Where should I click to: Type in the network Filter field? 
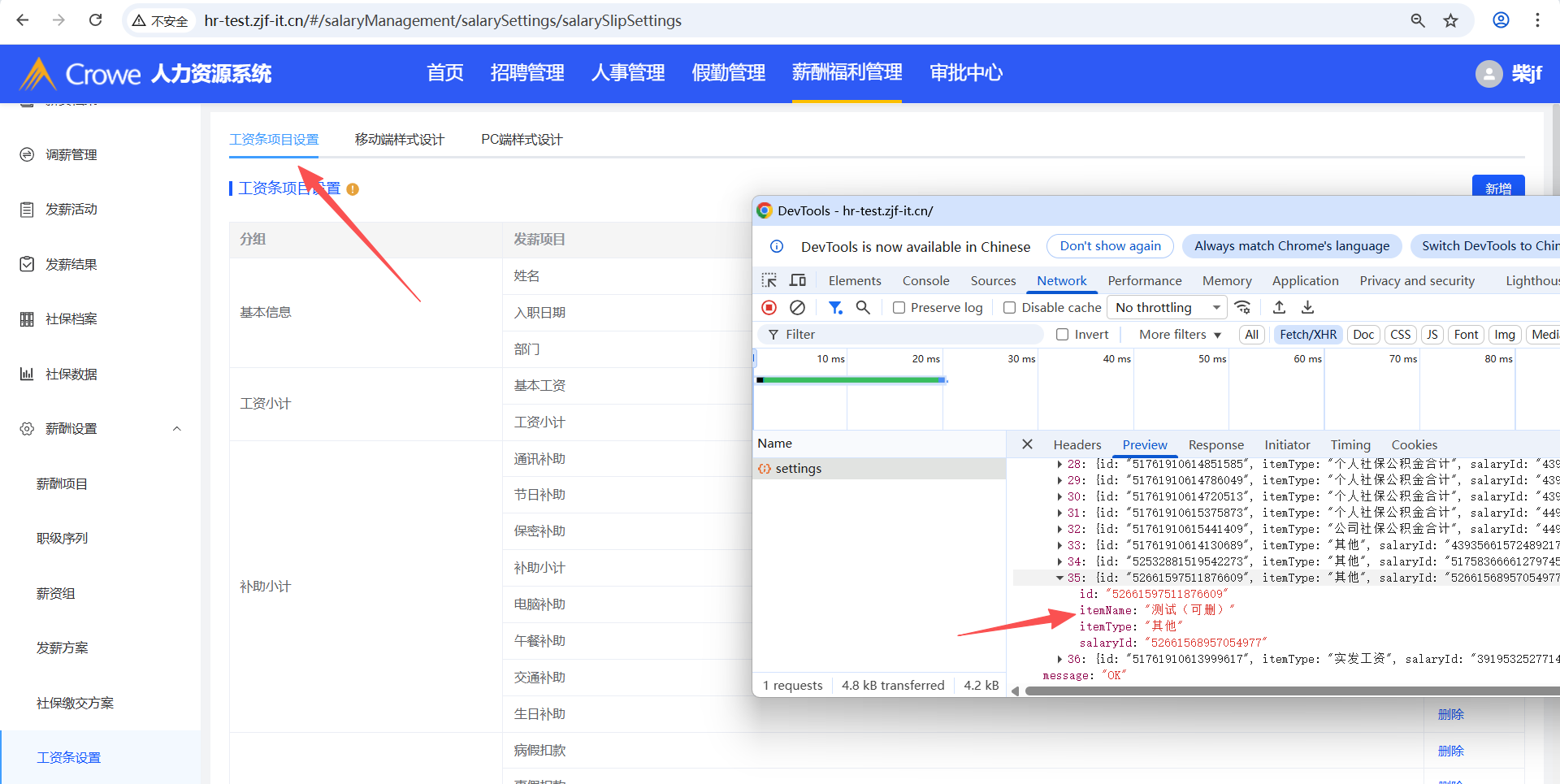910,335
